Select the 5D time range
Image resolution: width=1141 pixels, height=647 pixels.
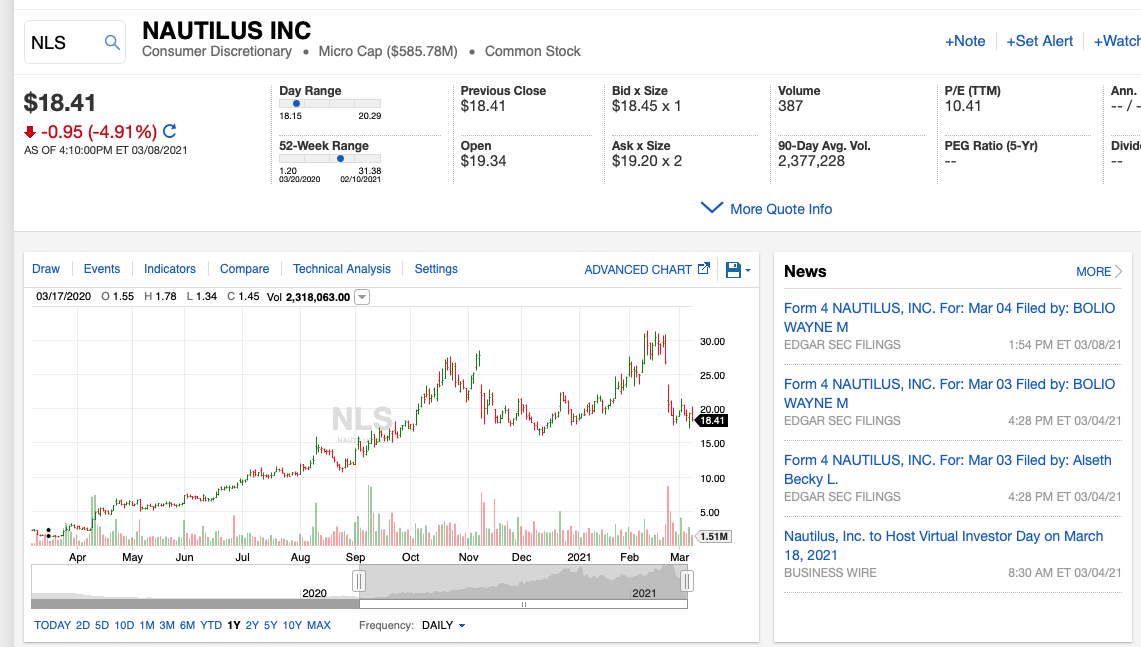point(102,625)
